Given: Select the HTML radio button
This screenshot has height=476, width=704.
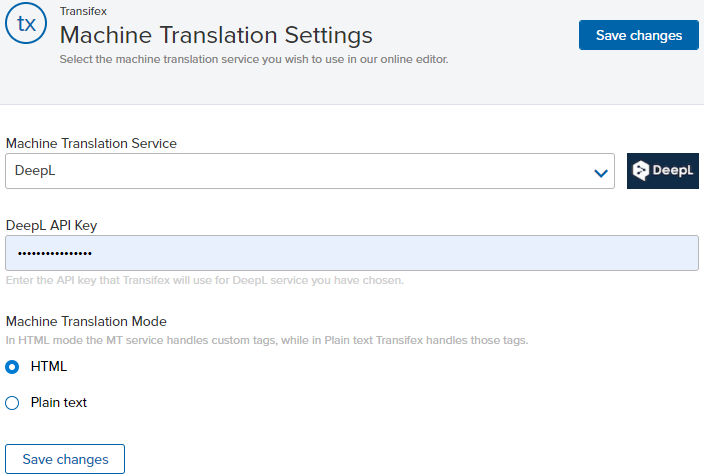Looking at the screenshot, I should point(12,367).
